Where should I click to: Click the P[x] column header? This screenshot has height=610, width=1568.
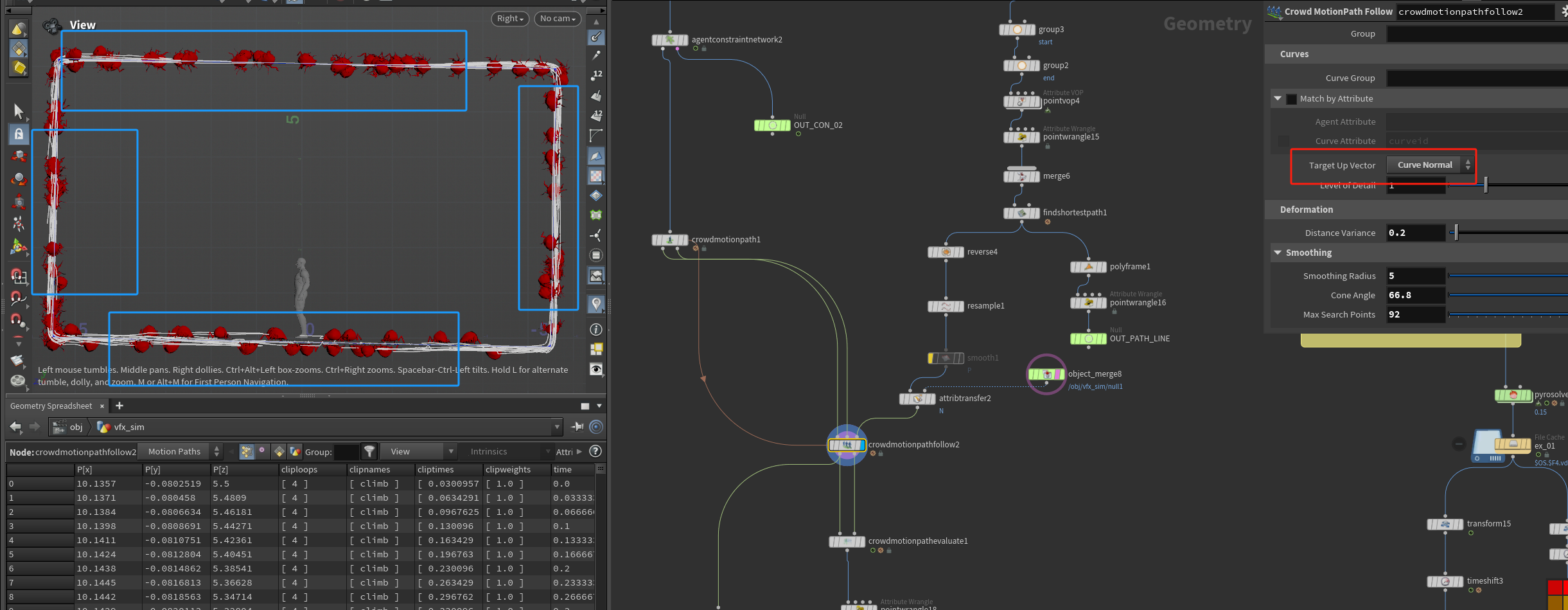point(108,470)
